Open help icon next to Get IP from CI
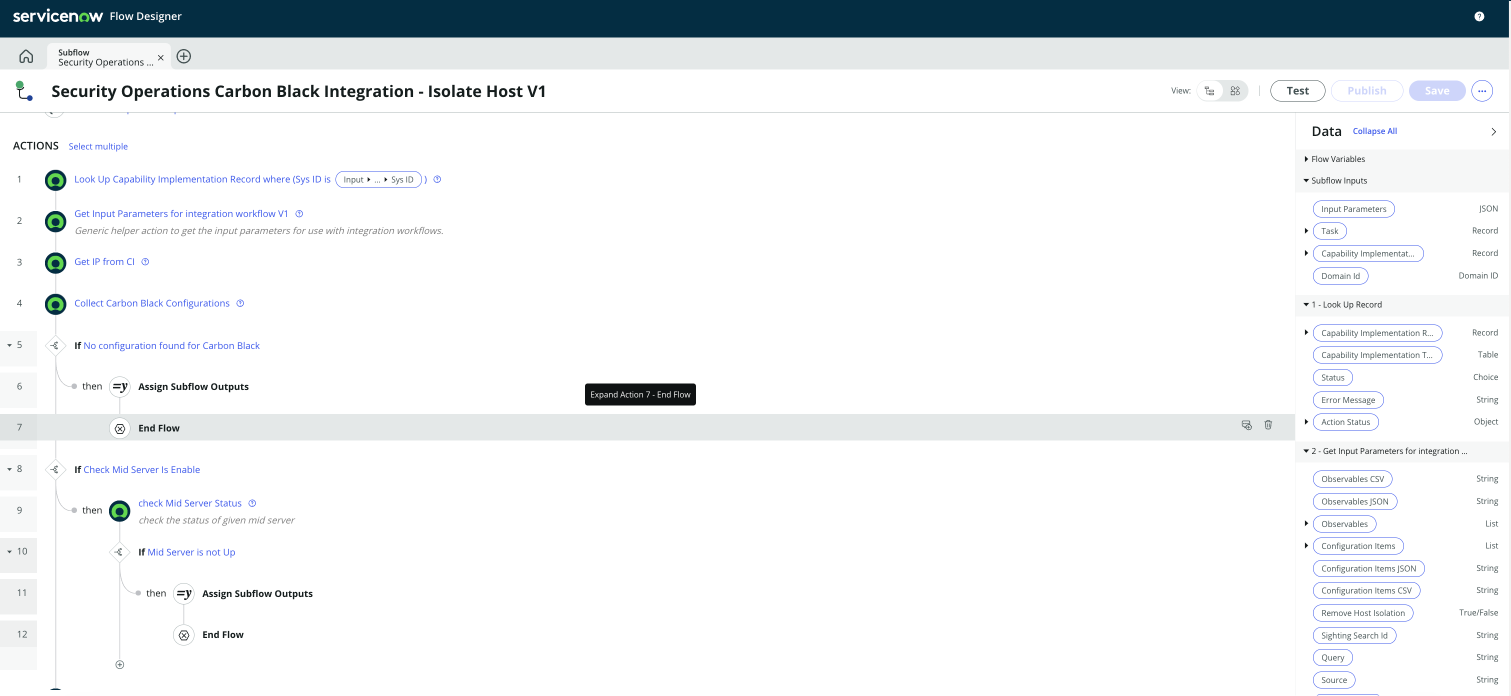The image size is (1511, 696). click(x=145, y=262)
